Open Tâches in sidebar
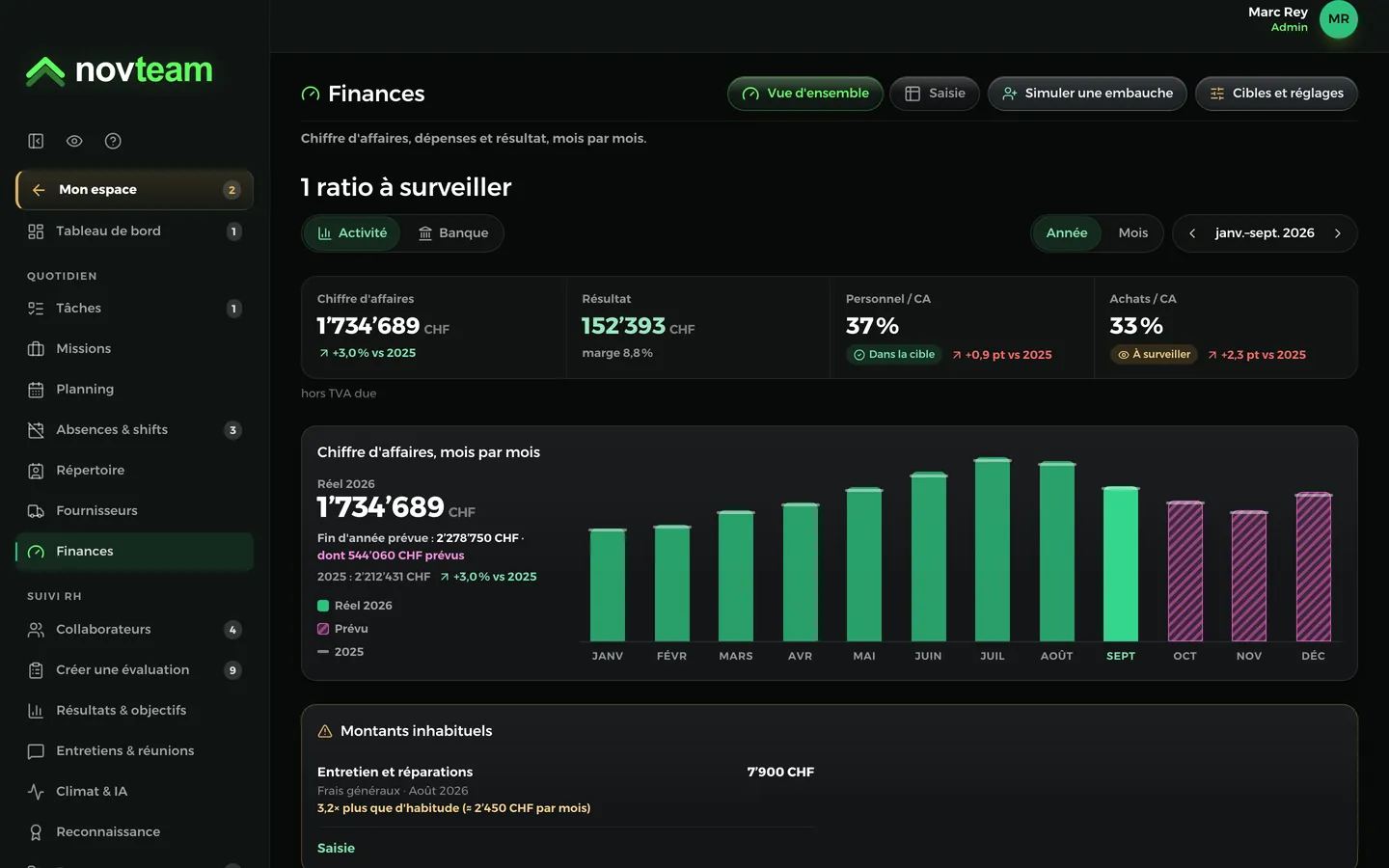 click(x=134, y=309)
